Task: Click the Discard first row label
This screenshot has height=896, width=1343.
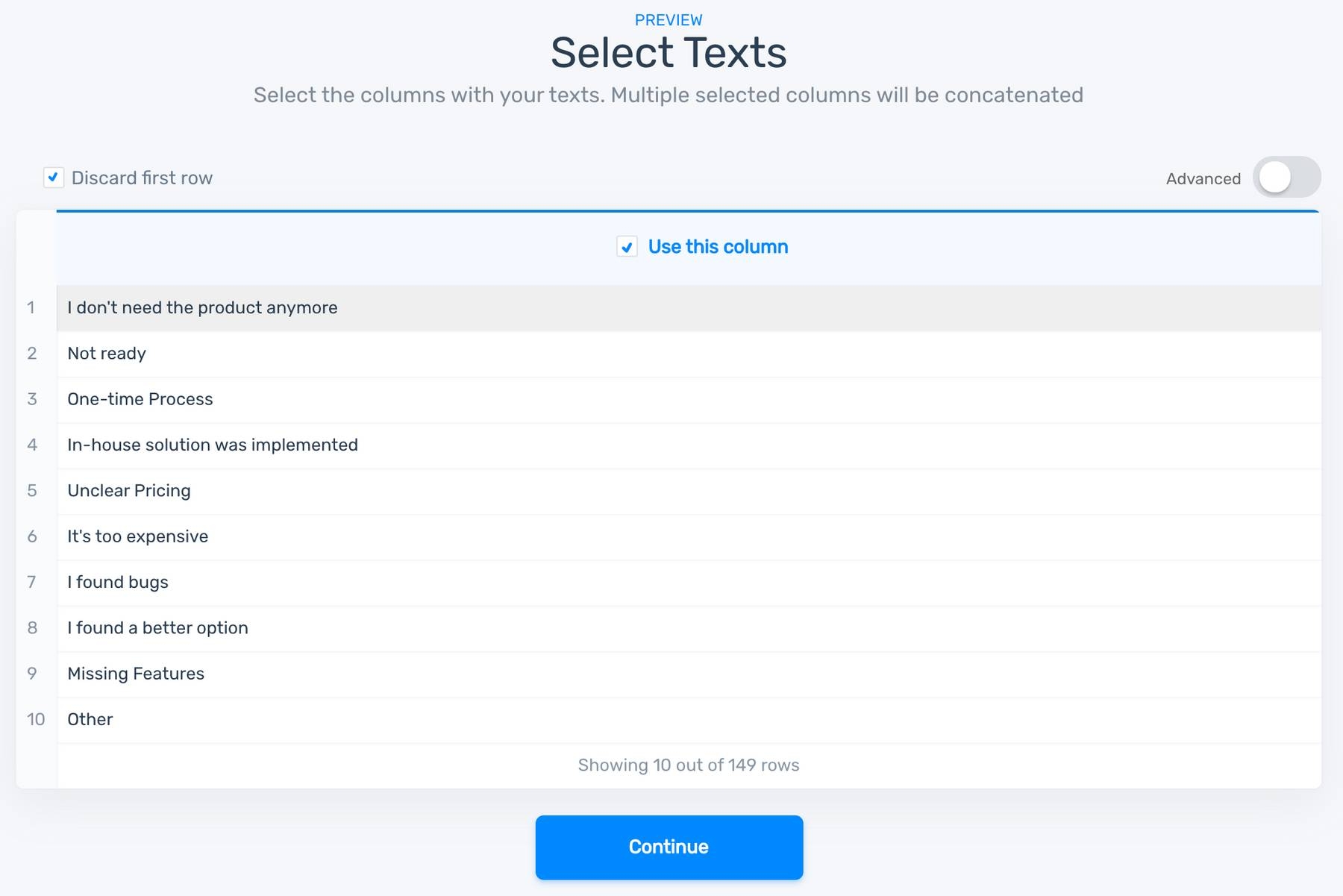Action: click(x=142, y=178)
